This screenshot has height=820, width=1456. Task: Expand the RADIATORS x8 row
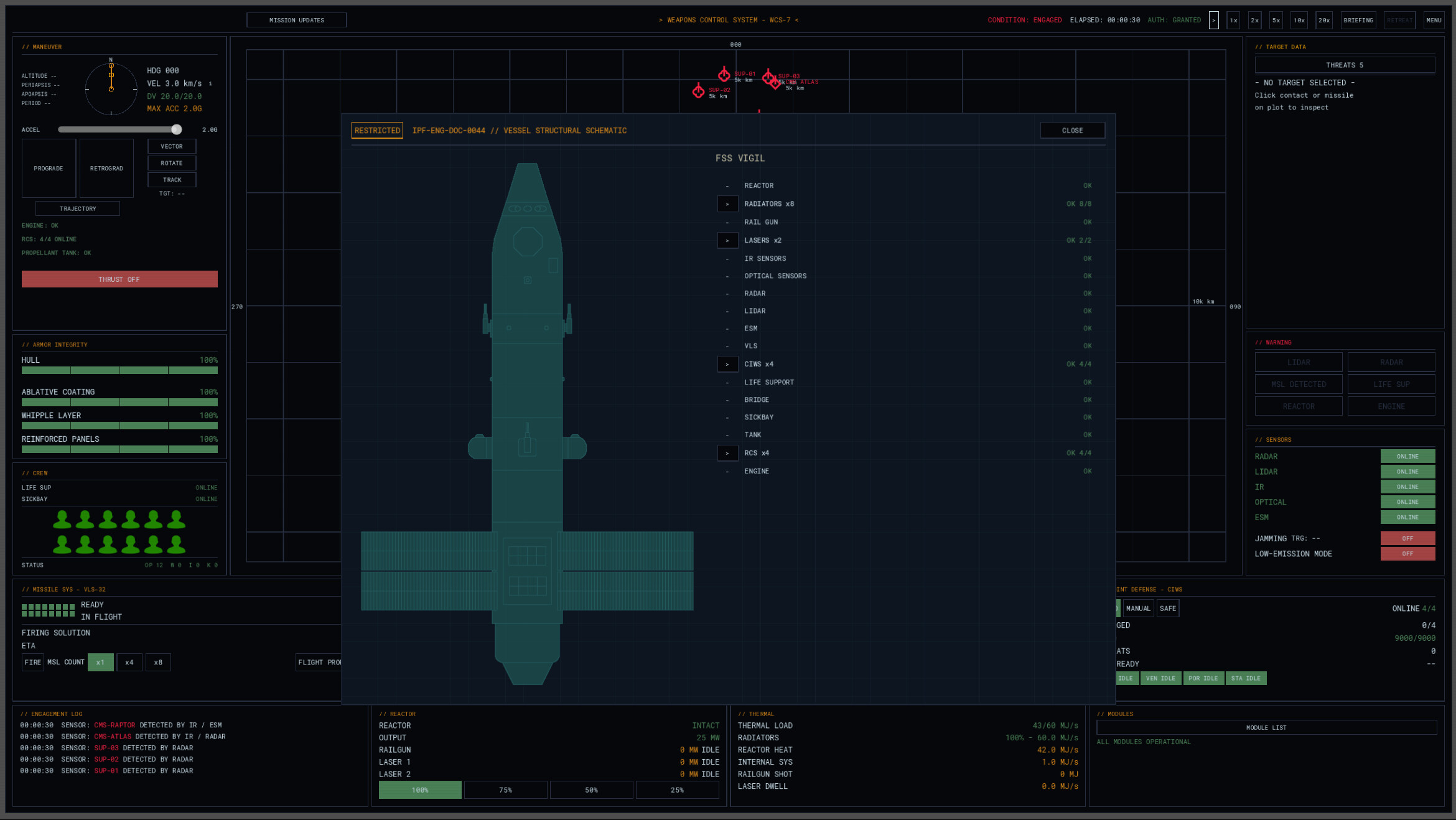pyautogui.click(x=727, y=204)
